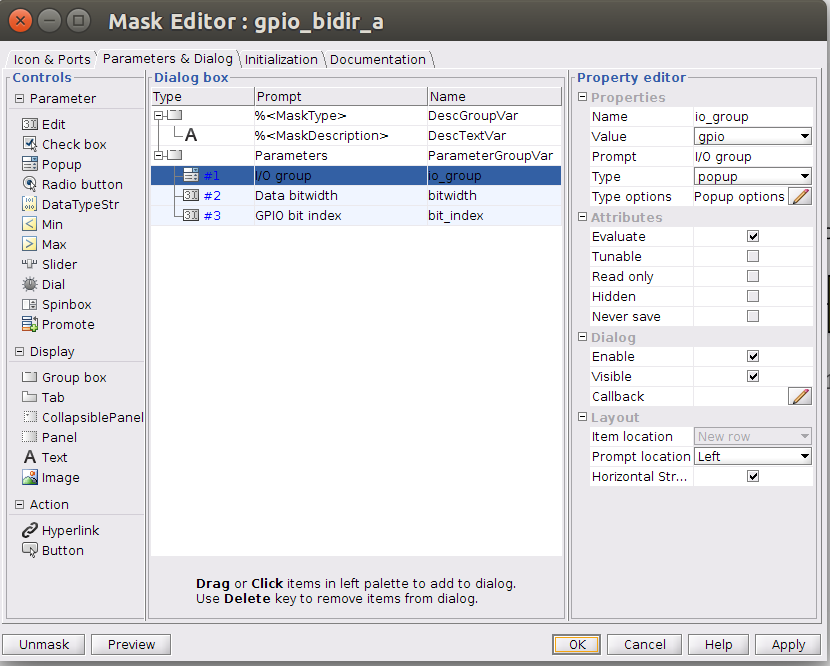The width and height of the screenshot is (830, 666).
Task: Toggle the Horizontal Stretch checkbox
Action: point(753,476)
